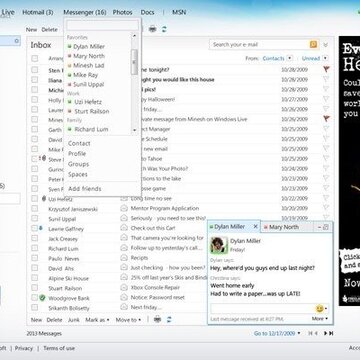Click Dylan Miller's avatar in chat window

(219, 245)
